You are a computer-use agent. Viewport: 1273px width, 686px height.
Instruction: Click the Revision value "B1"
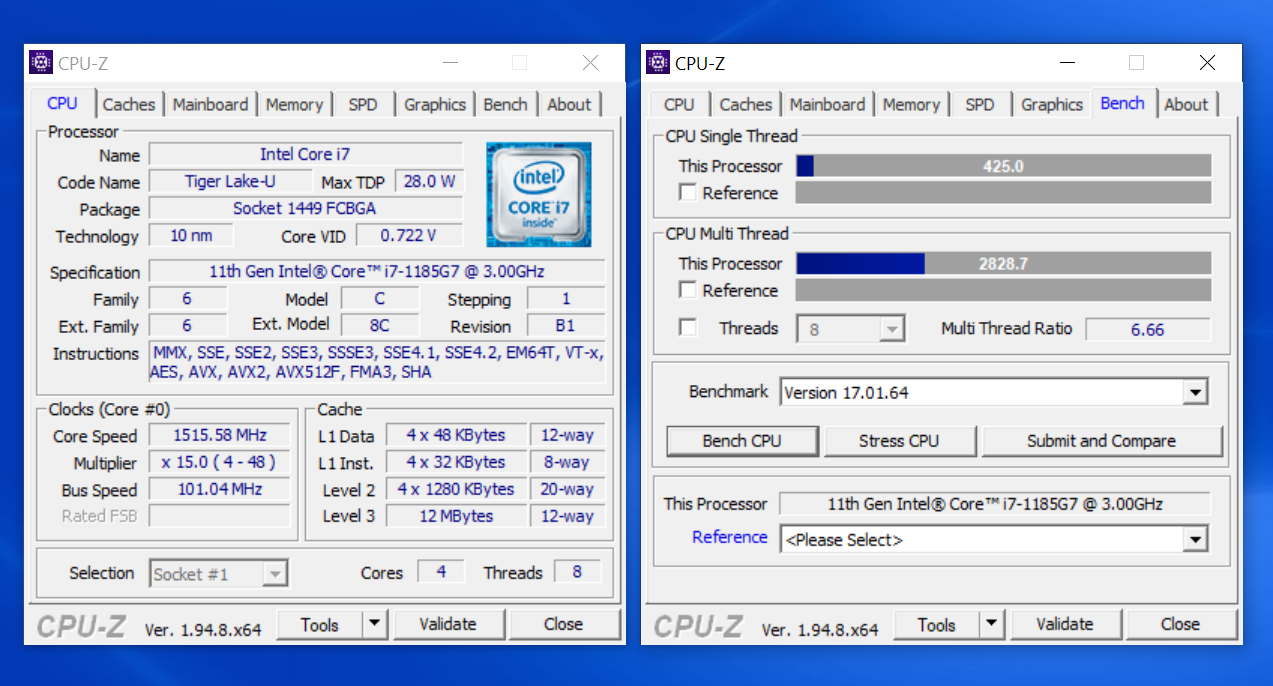coord(566,326)
